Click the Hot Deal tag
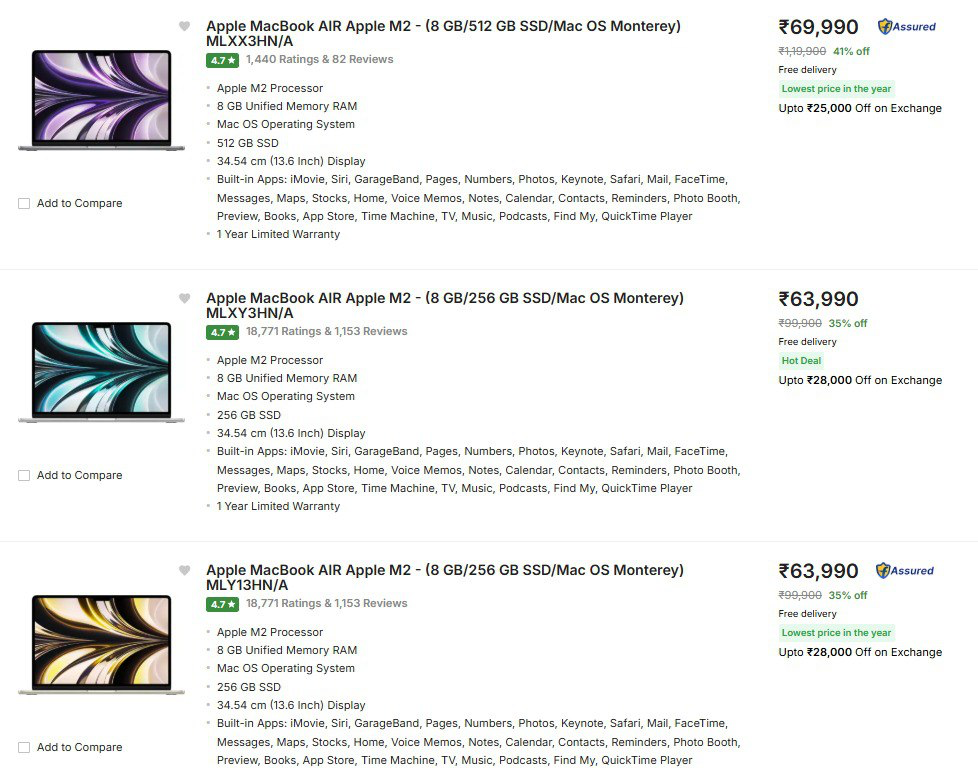978x772 pixels. [x=801, y=361]
